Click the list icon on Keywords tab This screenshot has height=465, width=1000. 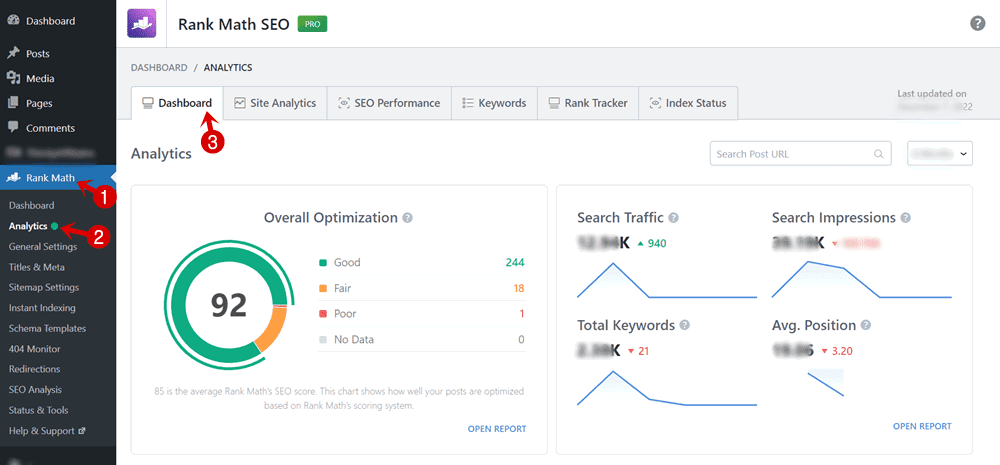click(467, 103)
